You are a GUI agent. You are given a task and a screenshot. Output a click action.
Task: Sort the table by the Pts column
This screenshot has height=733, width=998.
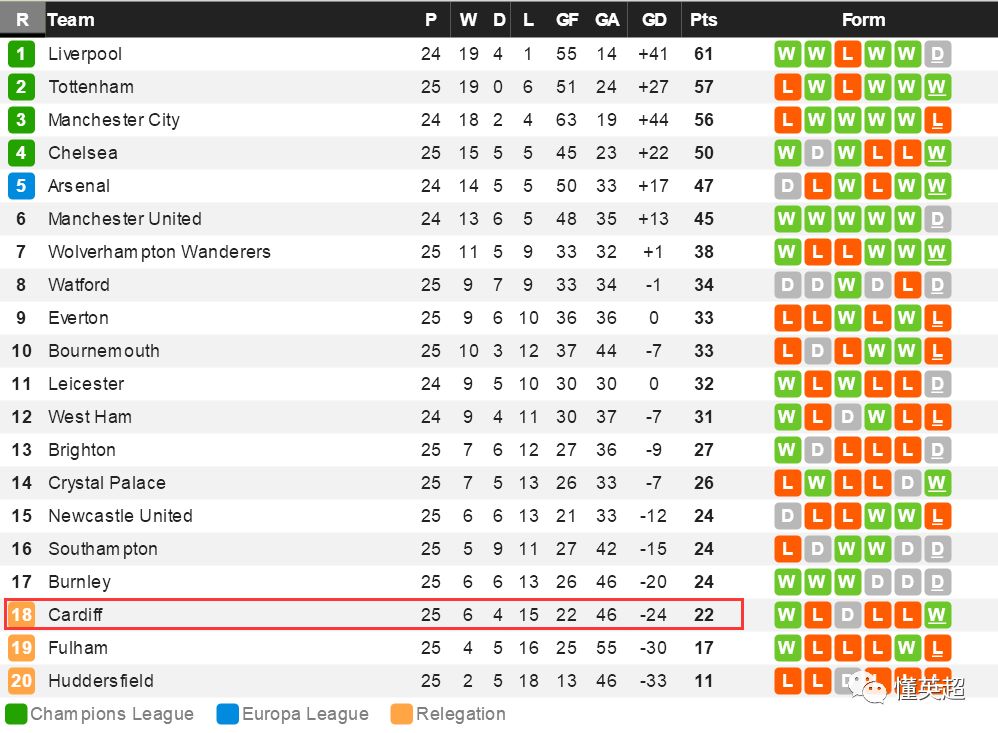[x=703, y=19]
